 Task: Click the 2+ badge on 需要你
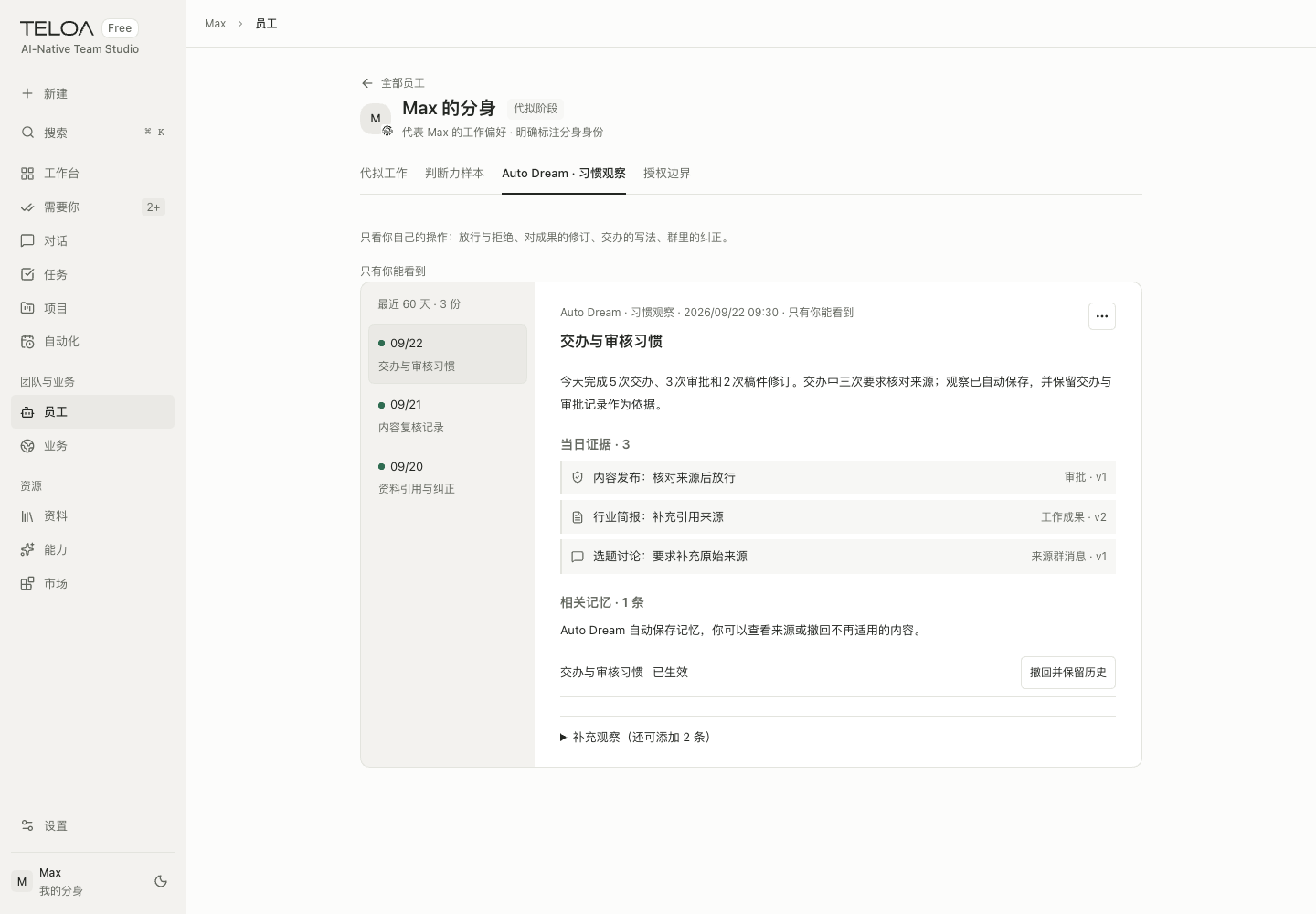point(154,207)
